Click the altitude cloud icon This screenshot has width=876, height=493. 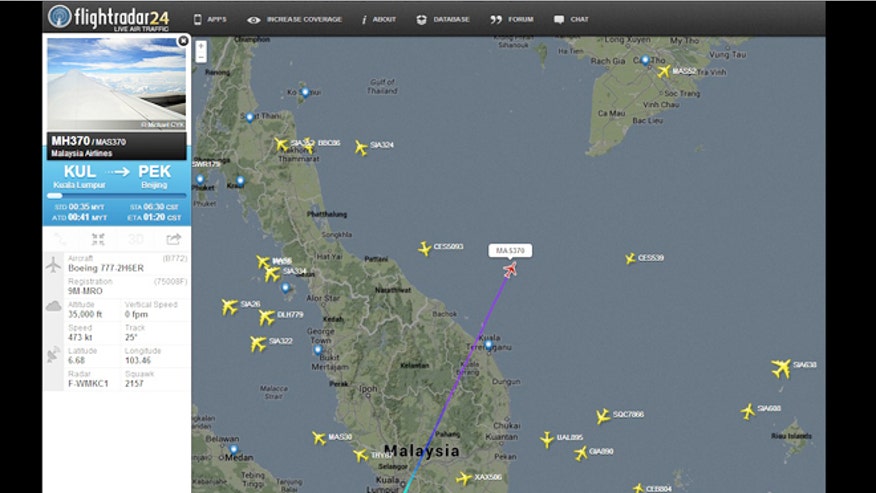click(54, 306)
